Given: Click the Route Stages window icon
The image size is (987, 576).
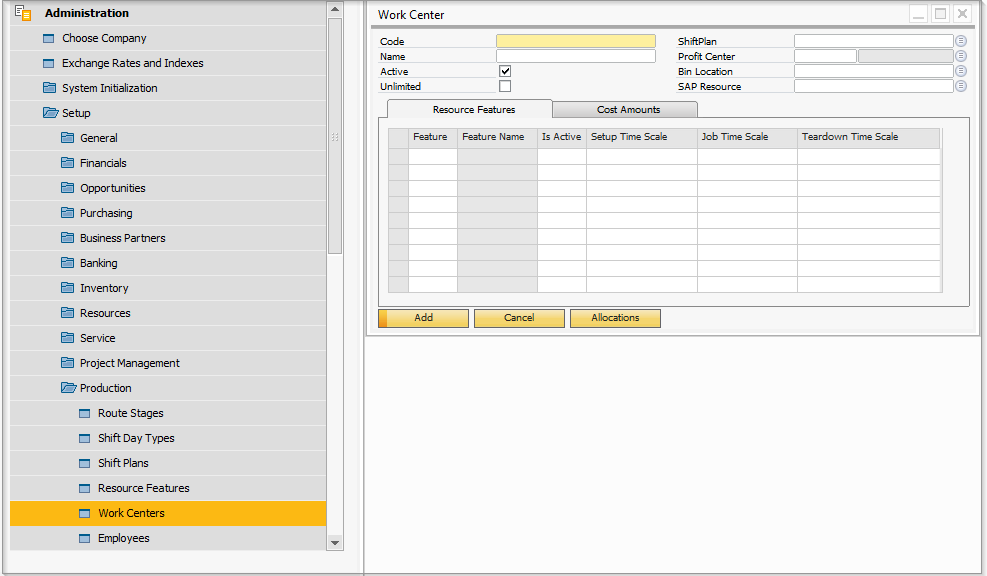Looking at the screenshot, I should tap(85, 413).
